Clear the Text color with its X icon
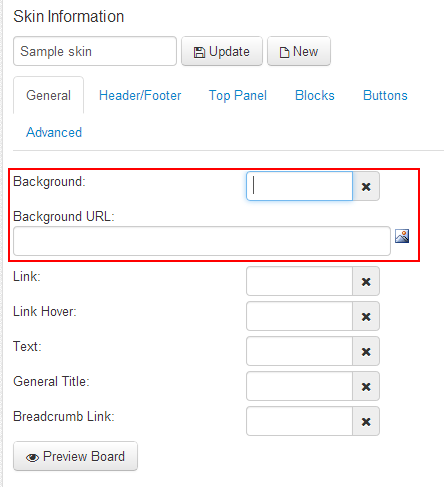This screenshot has width=444, height=487. tap(366, 351)
